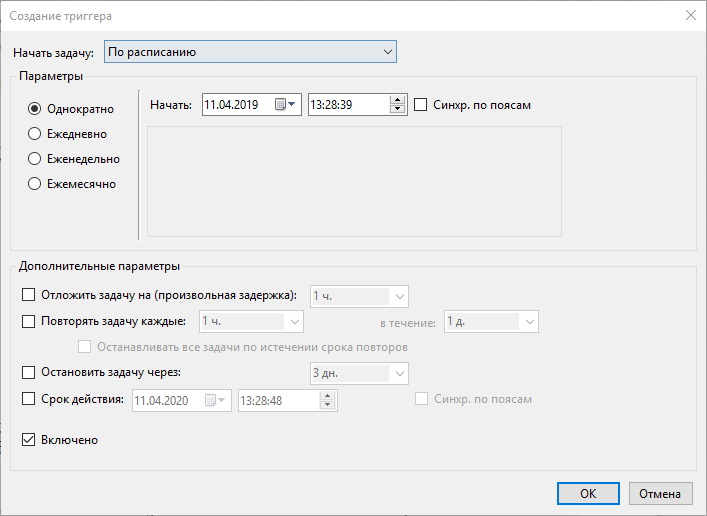The image size is (707, 516).
Task: Enable the Срок действия expiration checkbox
Action: [28, 399]
